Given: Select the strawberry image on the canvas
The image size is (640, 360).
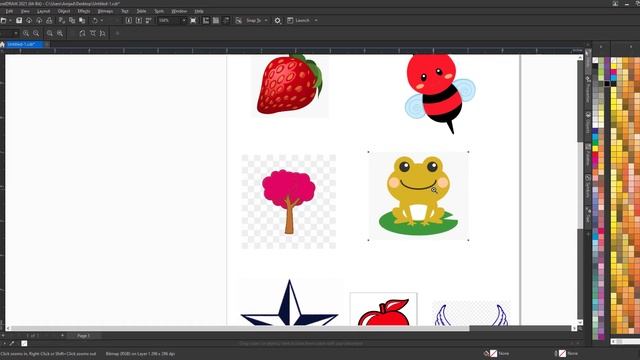Looking at the screenshot, I should (x=290, y=86).
